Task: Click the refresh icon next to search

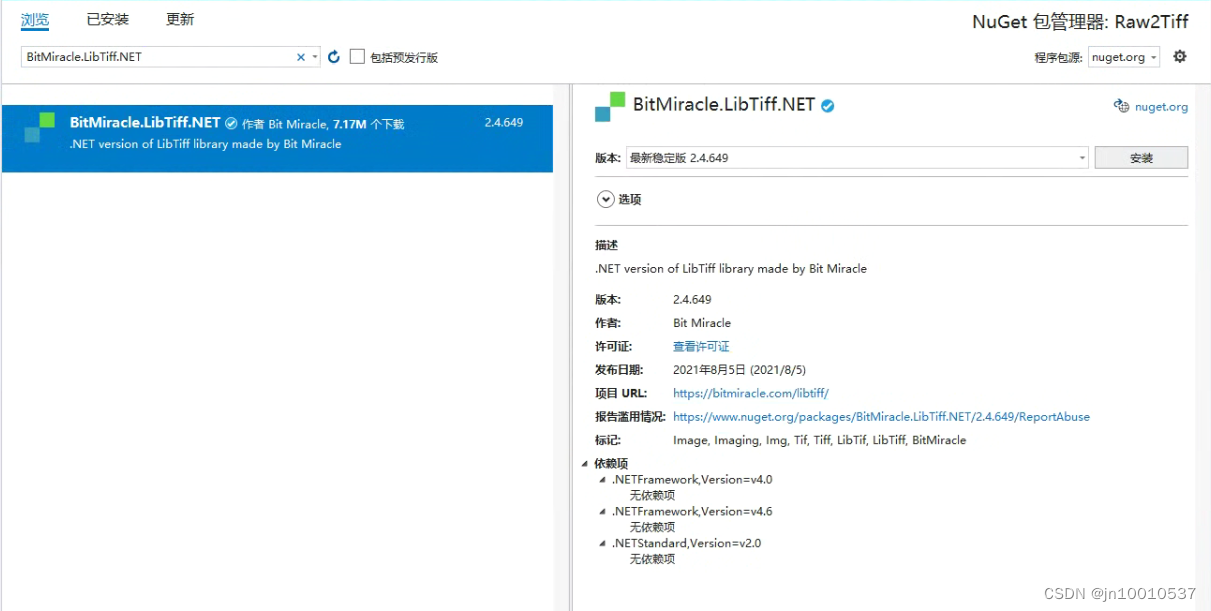Action: [334, 57]
